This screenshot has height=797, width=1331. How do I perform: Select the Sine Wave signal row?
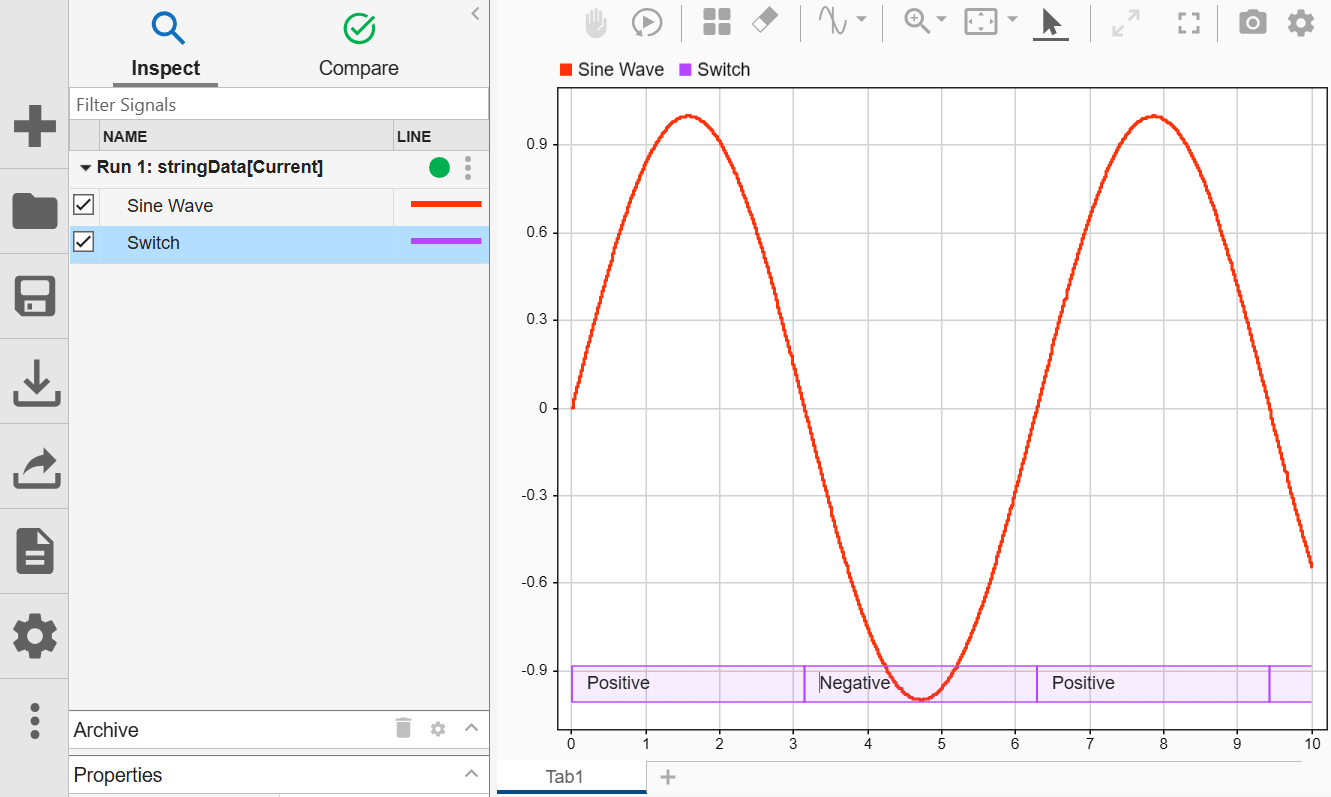(279, 206)
